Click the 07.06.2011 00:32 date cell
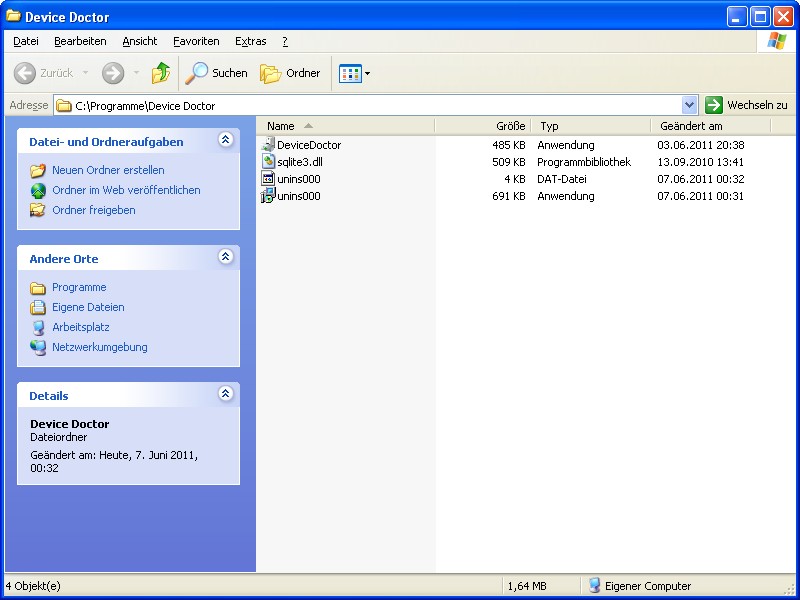800x600 pixels. (701, 179)
